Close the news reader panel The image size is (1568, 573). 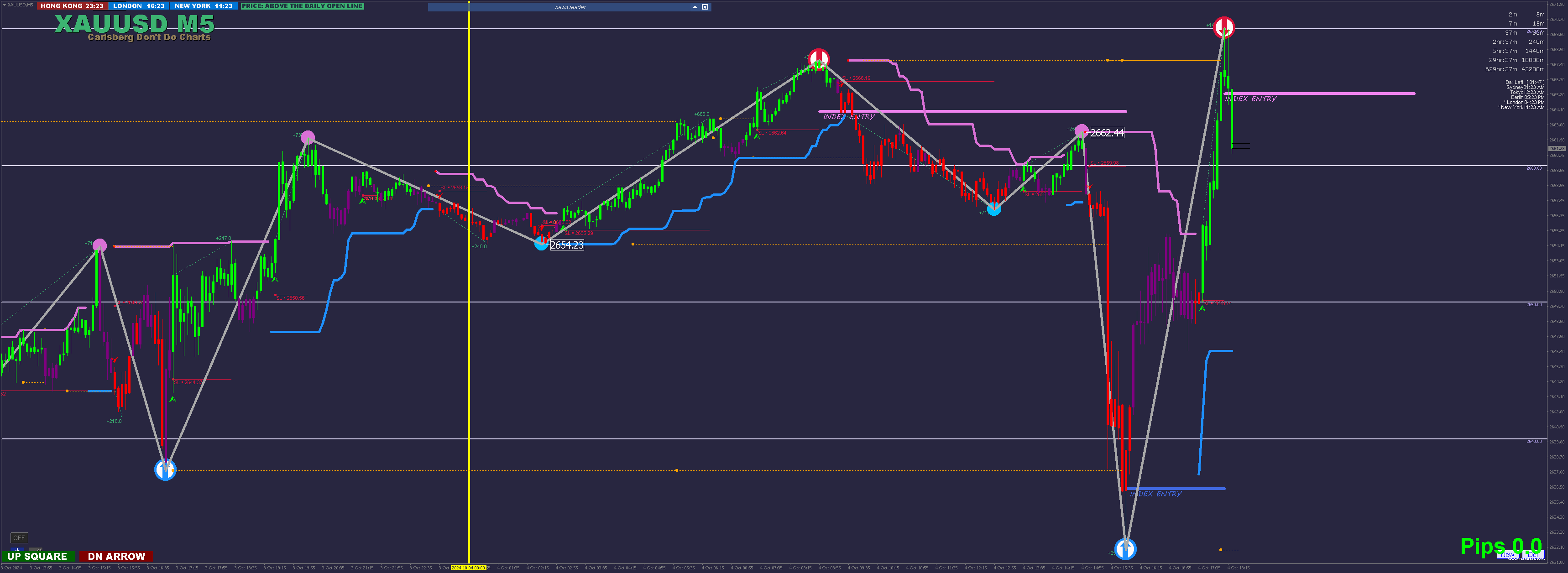coord(705,7)
